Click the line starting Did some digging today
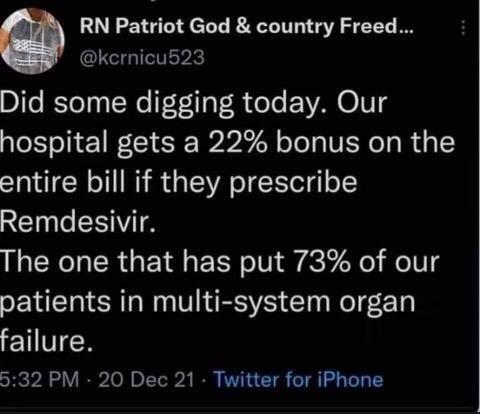The height and width of the screenshot is (414, 480). 193,104
